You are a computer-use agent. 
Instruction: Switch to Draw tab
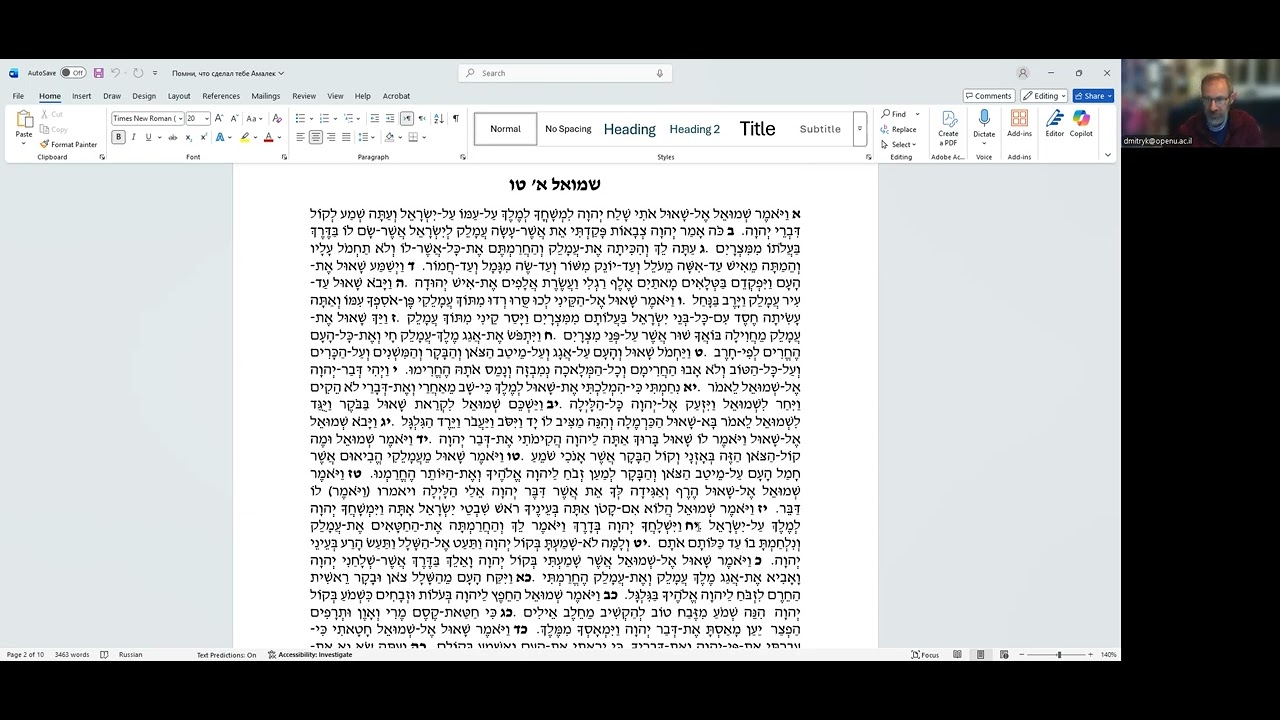(x=112, y=96)
